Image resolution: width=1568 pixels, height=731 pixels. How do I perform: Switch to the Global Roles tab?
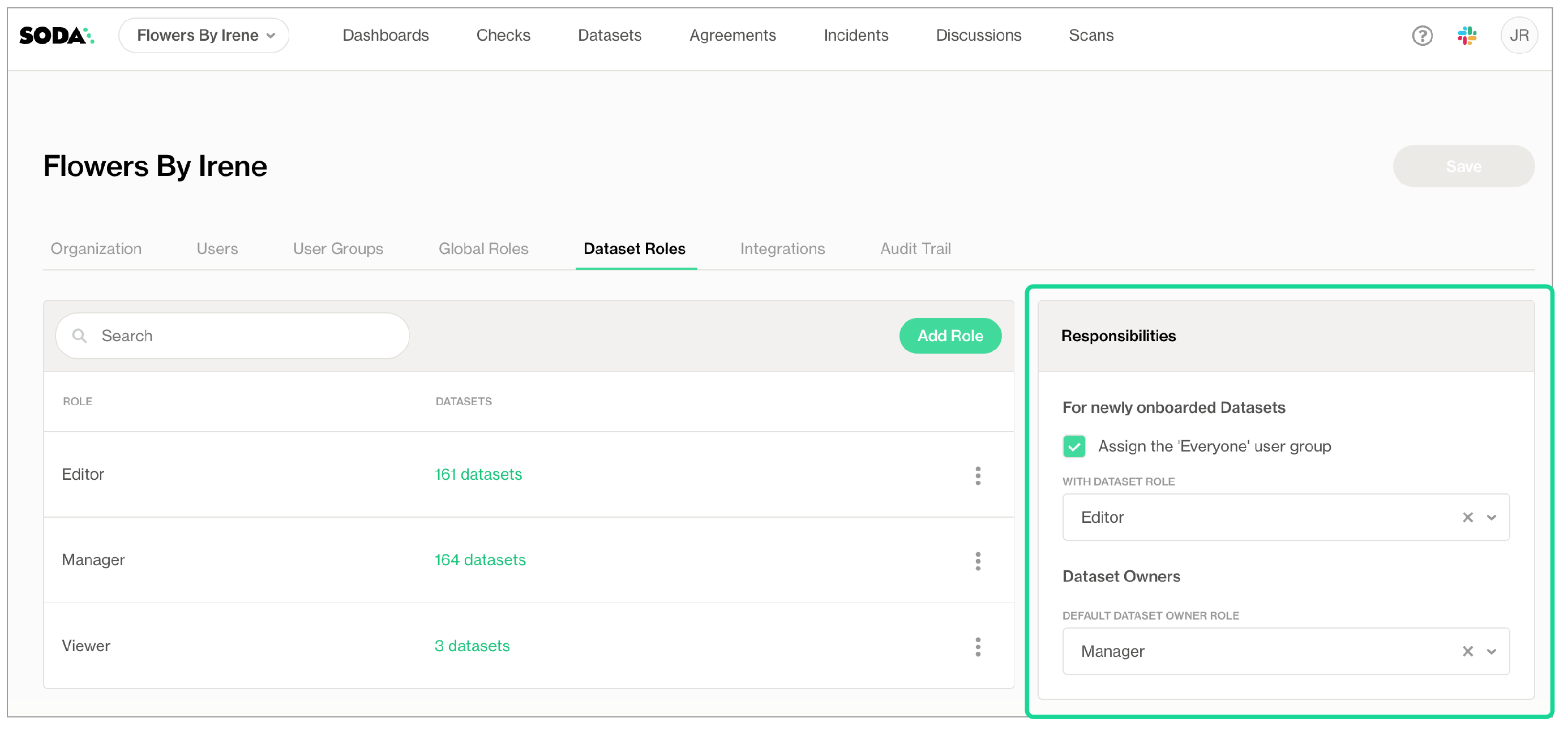(x=483, y=249)
